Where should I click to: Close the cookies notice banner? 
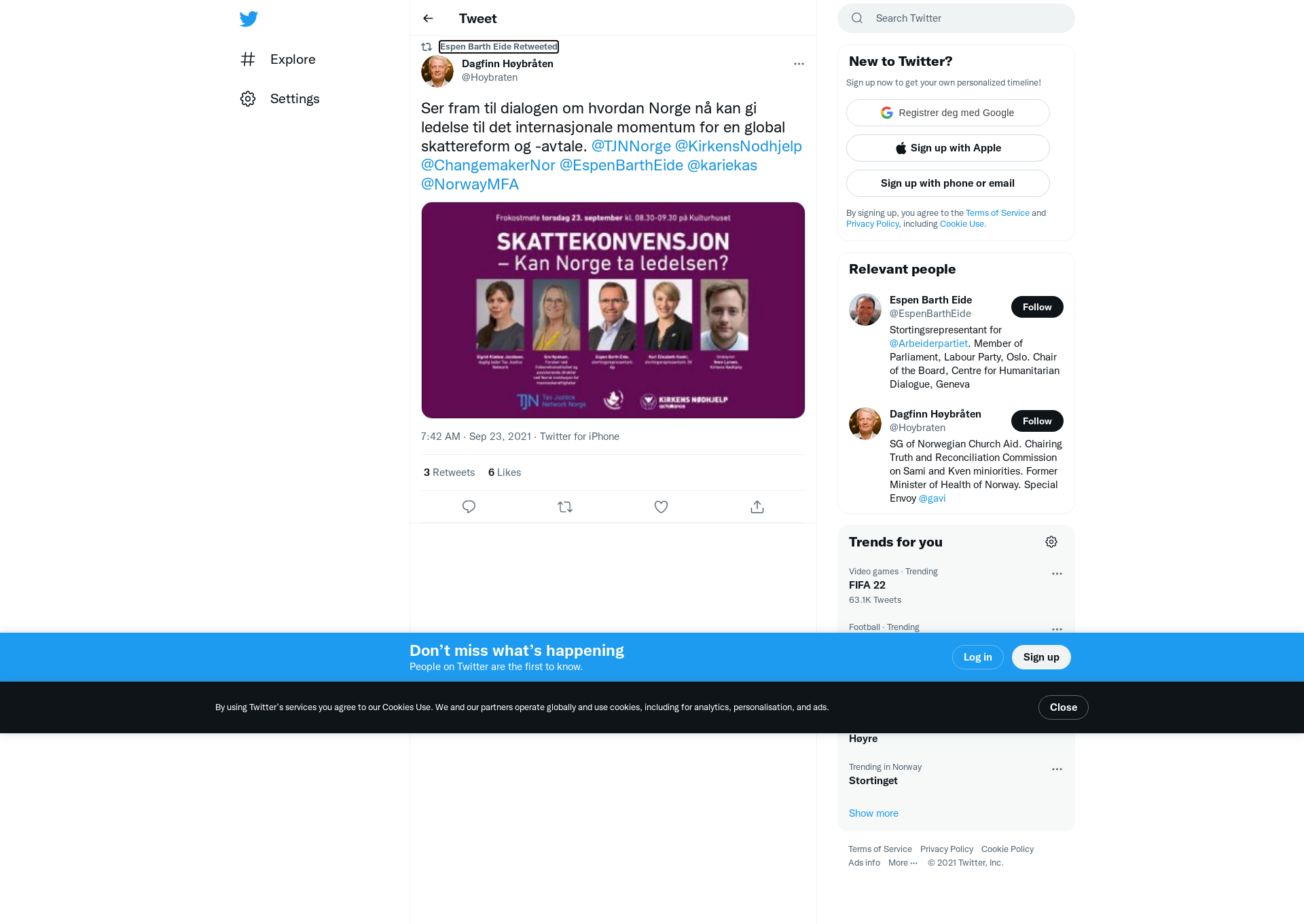1063,707
